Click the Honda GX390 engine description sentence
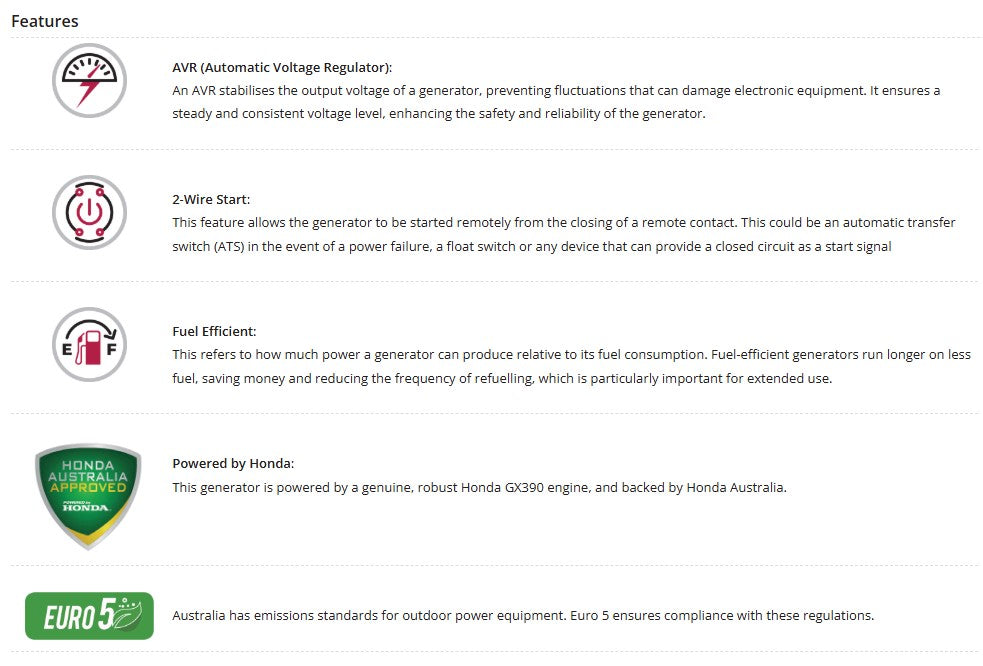983x666 pixels. 479,488
